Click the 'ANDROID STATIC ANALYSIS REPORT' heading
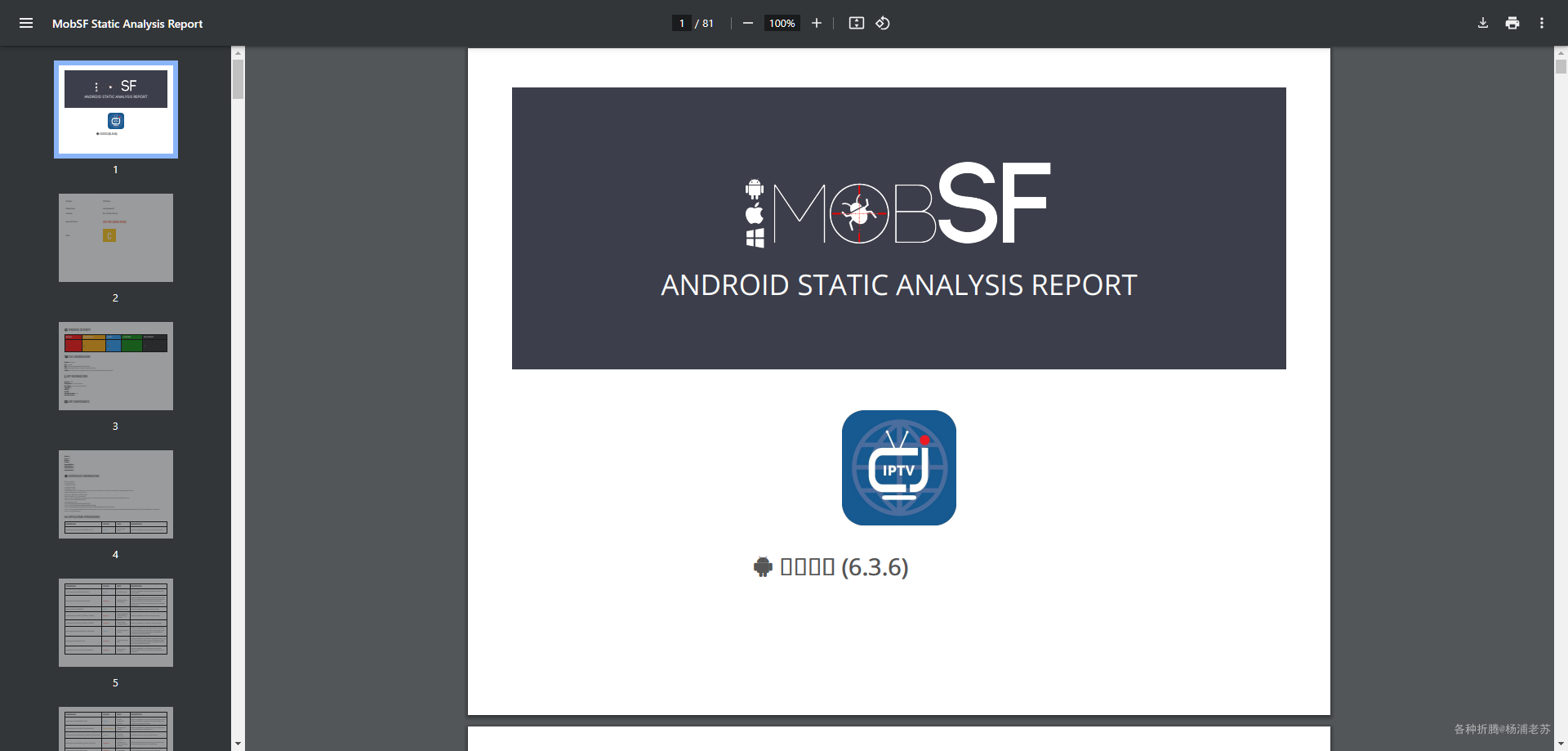 pos(899,285)
